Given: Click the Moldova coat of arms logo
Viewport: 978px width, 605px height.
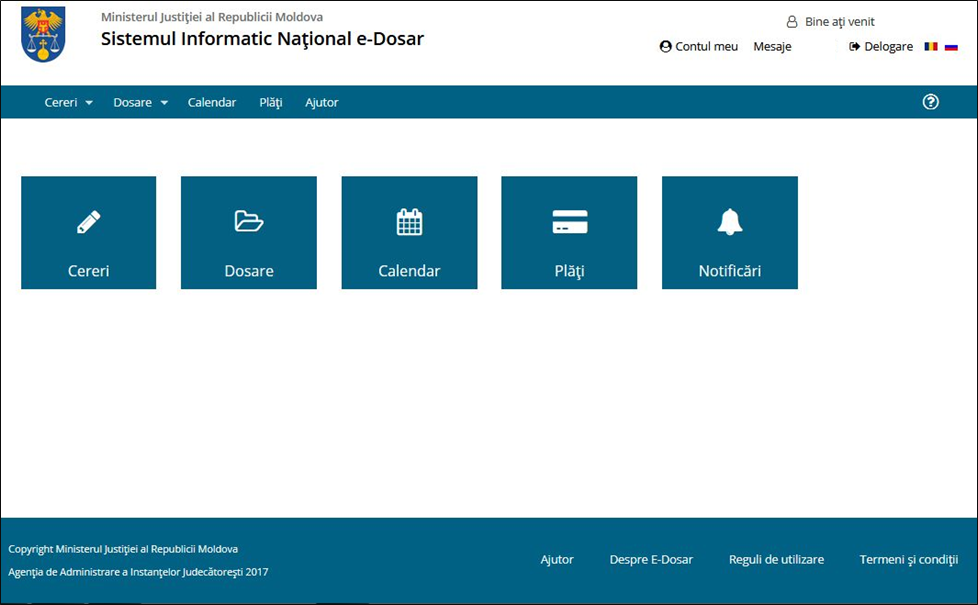Looking at the screenshot, I should tap(43, 34).
